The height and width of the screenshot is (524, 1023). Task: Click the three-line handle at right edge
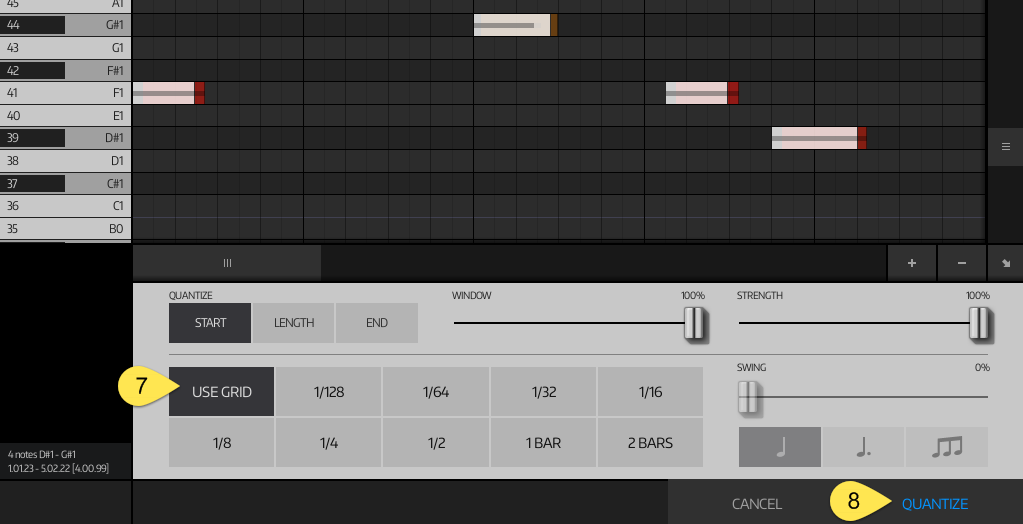pos(1005,146)
